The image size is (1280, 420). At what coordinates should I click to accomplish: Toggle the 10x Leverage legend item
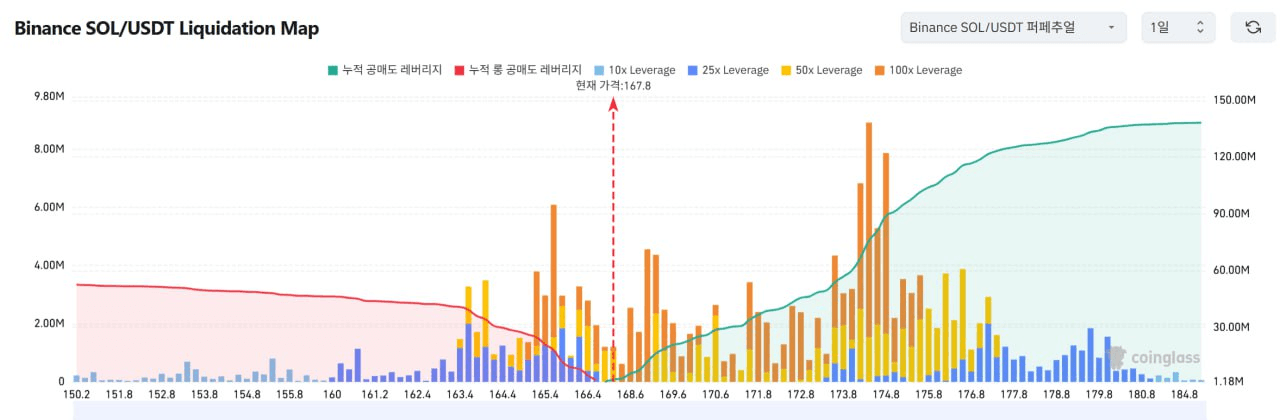point(637,70)
